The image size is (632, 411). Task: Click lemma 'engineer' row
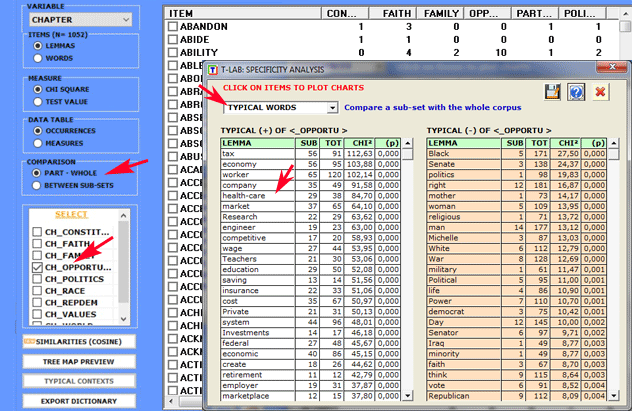[x=258, y=227]
